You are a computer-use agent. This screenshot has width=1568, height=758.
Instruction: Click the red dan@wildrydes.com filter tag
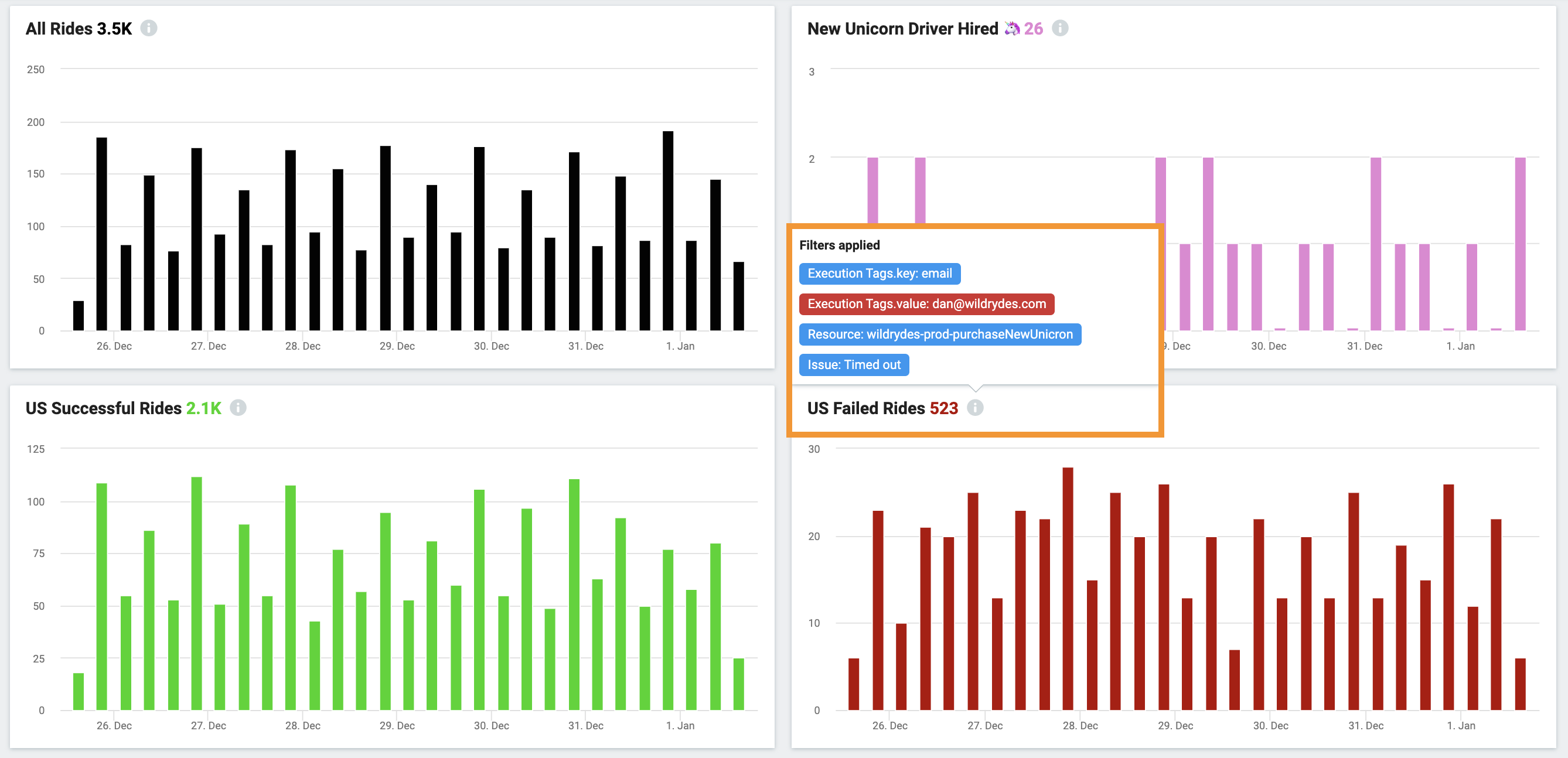(926, 304)
